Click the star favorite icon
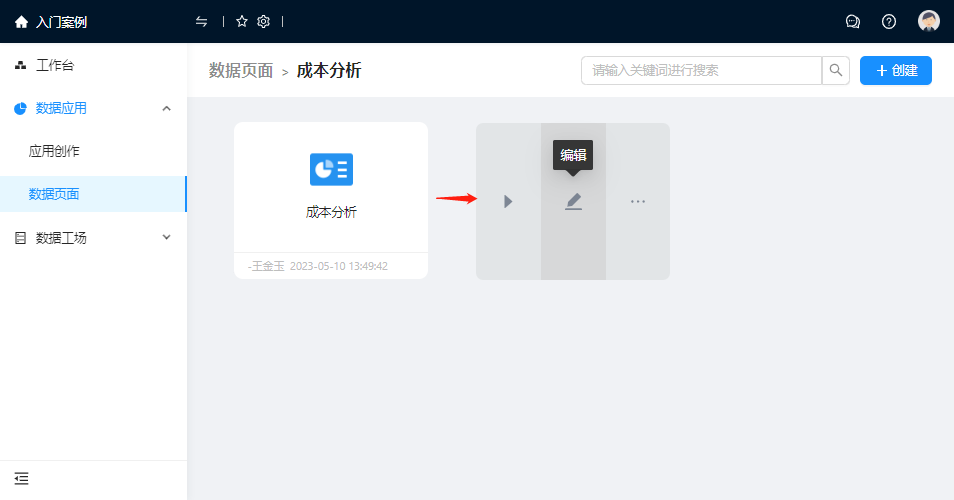Image resolution: width=954 pixels, height=500 pixels. pyautogui.click(x=242, y=21)
